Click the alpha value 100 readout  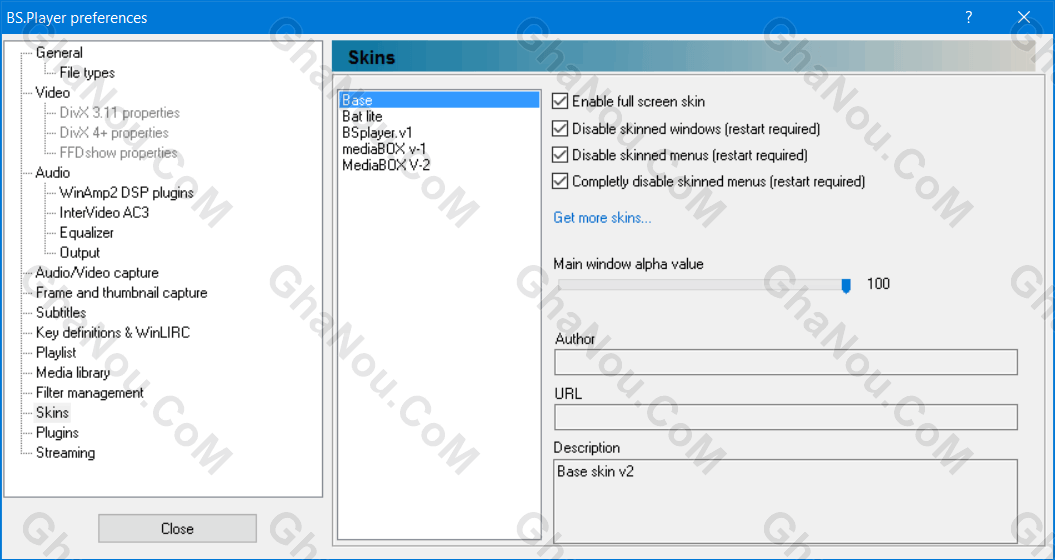coord(878,284)
